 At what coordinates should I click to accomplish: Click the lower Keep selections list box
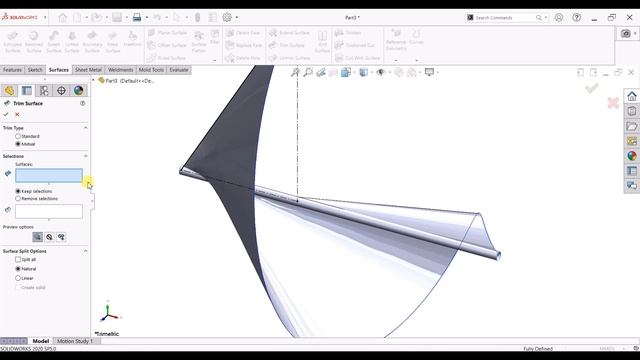click(49, 211)
